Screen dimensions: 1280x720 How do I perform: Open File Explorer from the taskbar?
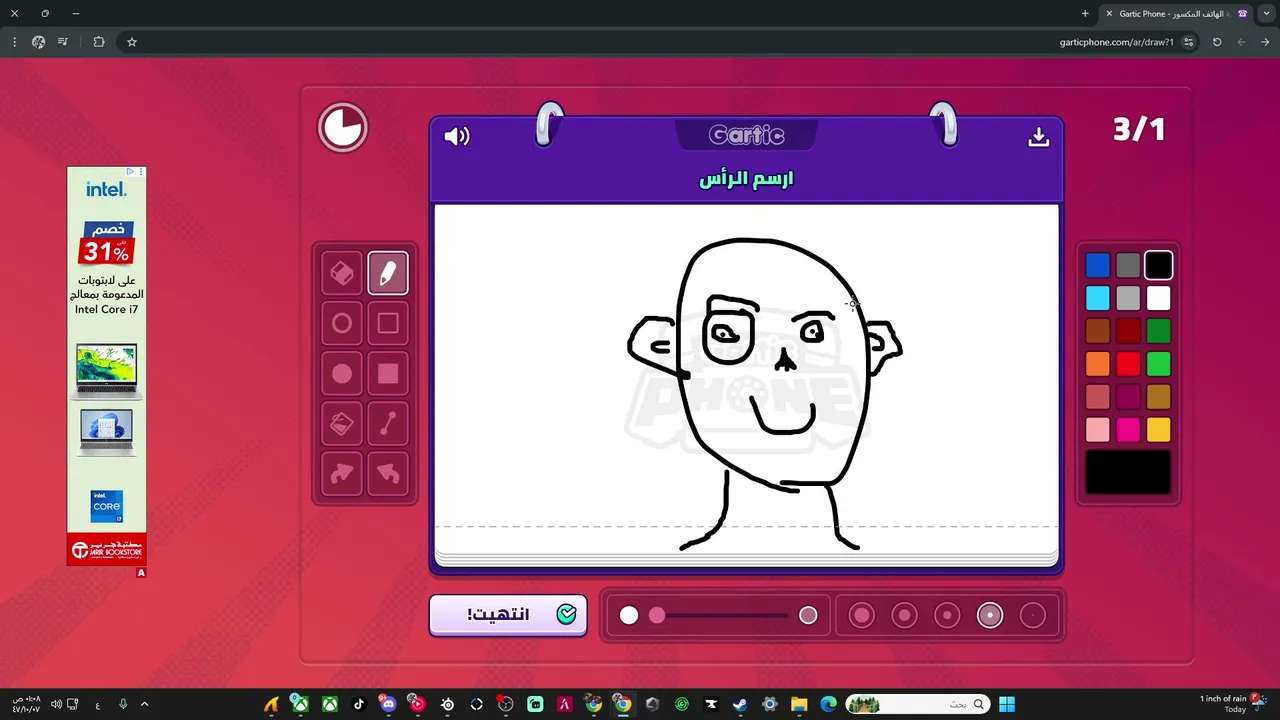coord(799,704)
